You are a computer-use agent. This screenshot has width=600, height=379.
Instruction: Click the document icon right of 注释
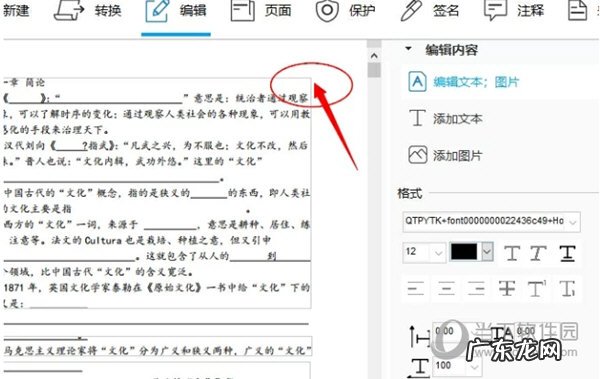click(577, 10)
